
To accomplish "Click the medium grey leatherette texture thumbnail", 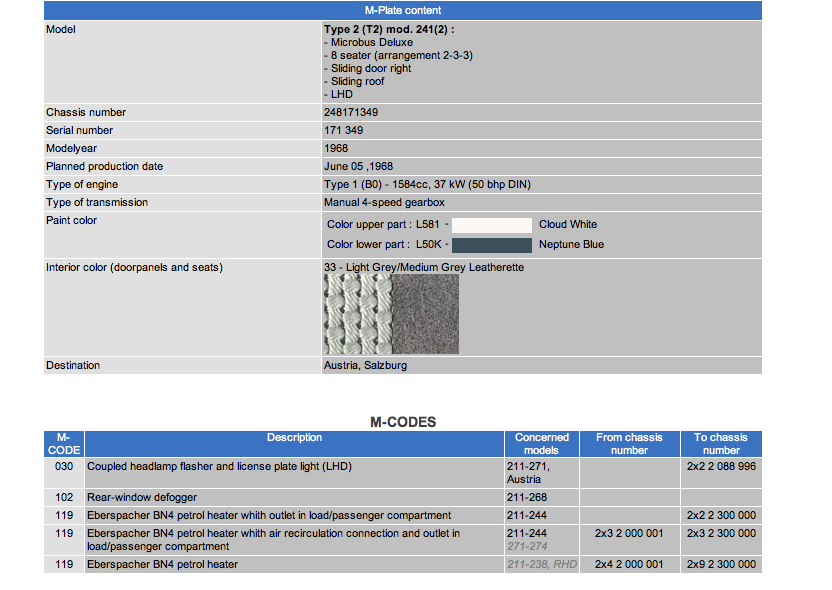I will click(425, 314).
